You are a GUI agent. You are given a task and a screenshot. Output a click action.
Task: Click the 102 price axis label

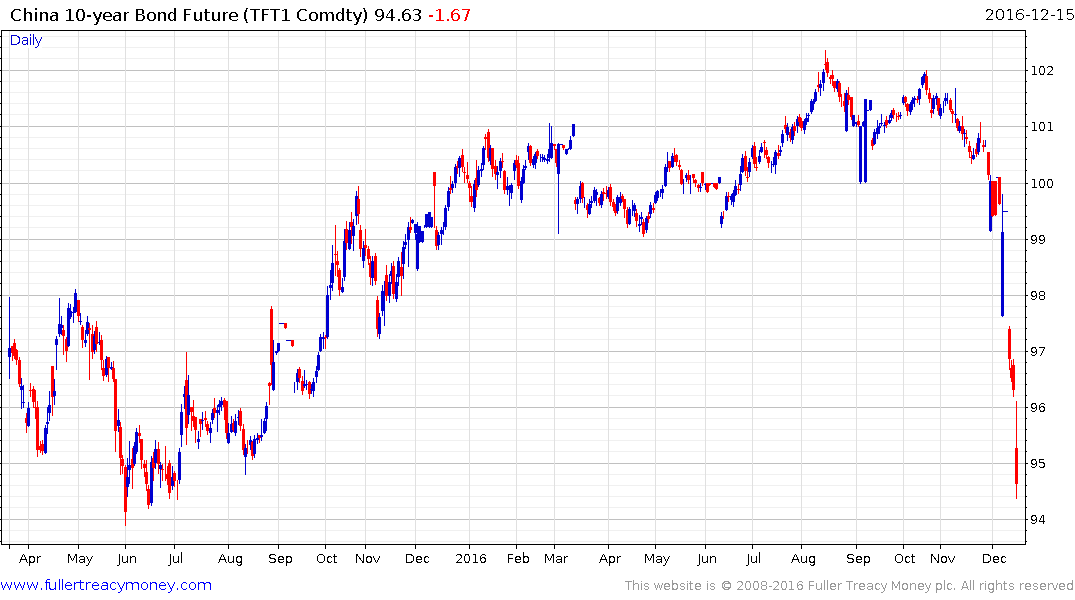click(1041, 71)
